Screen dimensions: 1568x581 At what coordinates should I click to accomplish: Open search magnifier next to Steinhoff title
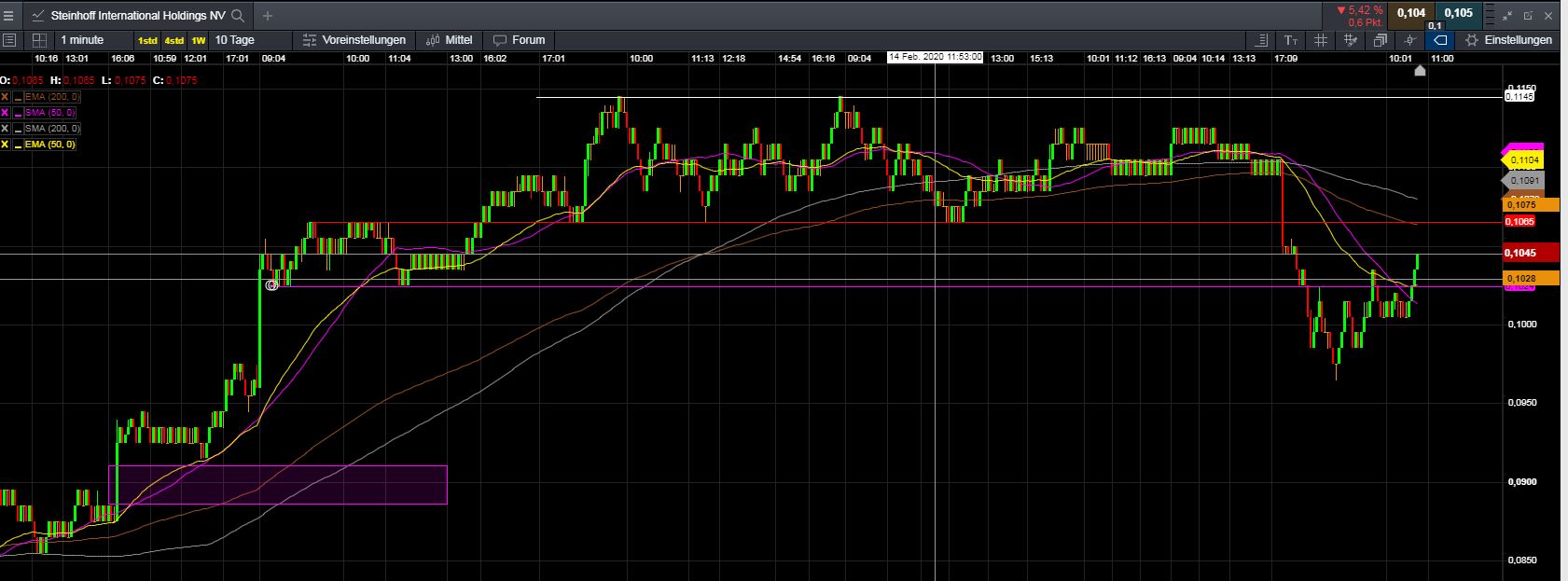point(239,16)
